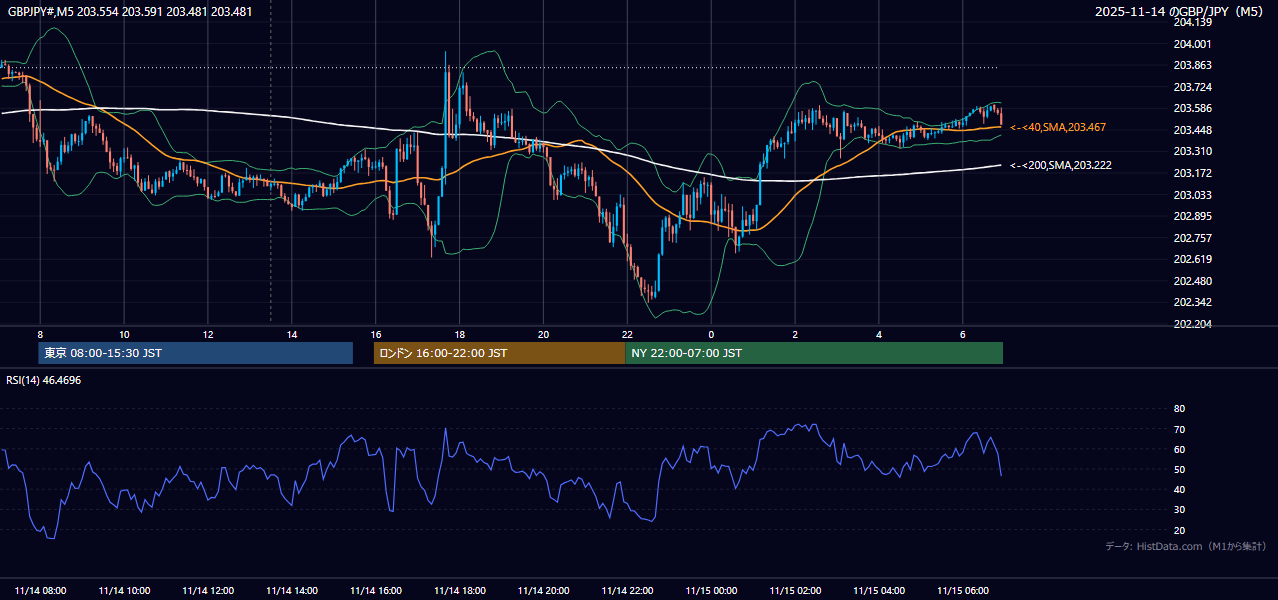Click the '2025-11-14 のGBP/JPY (M5)' heading
1278x600 pixels.
1181,12
